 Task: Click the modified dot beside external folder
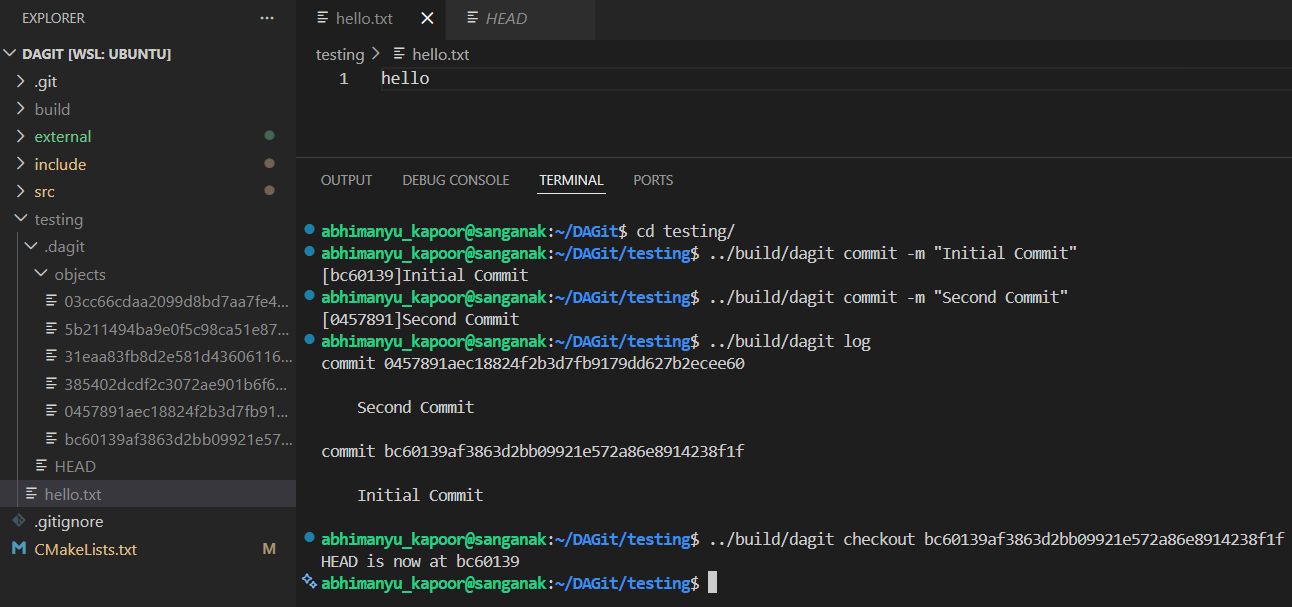[x=269, y=136]
